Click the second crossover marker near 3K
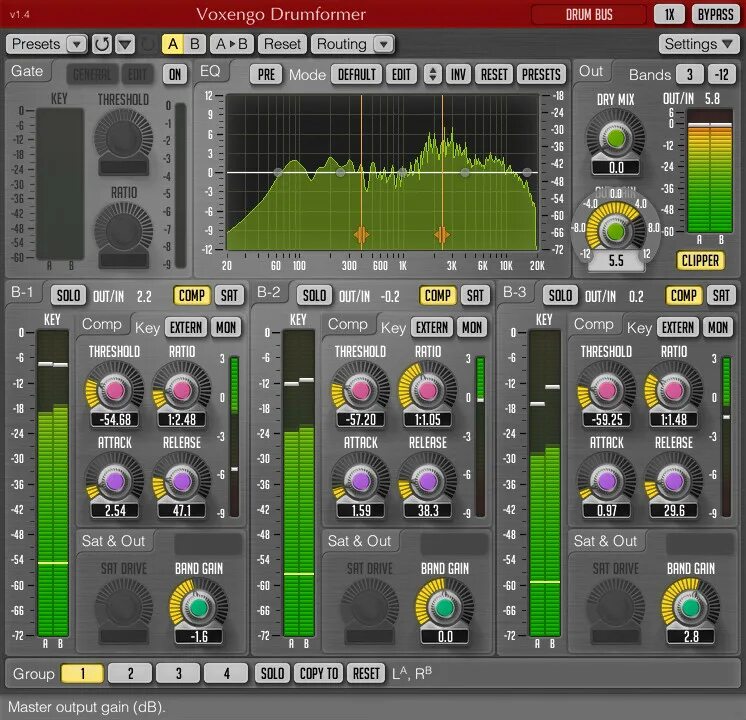 pyautogui.click(x=442, y=235)
